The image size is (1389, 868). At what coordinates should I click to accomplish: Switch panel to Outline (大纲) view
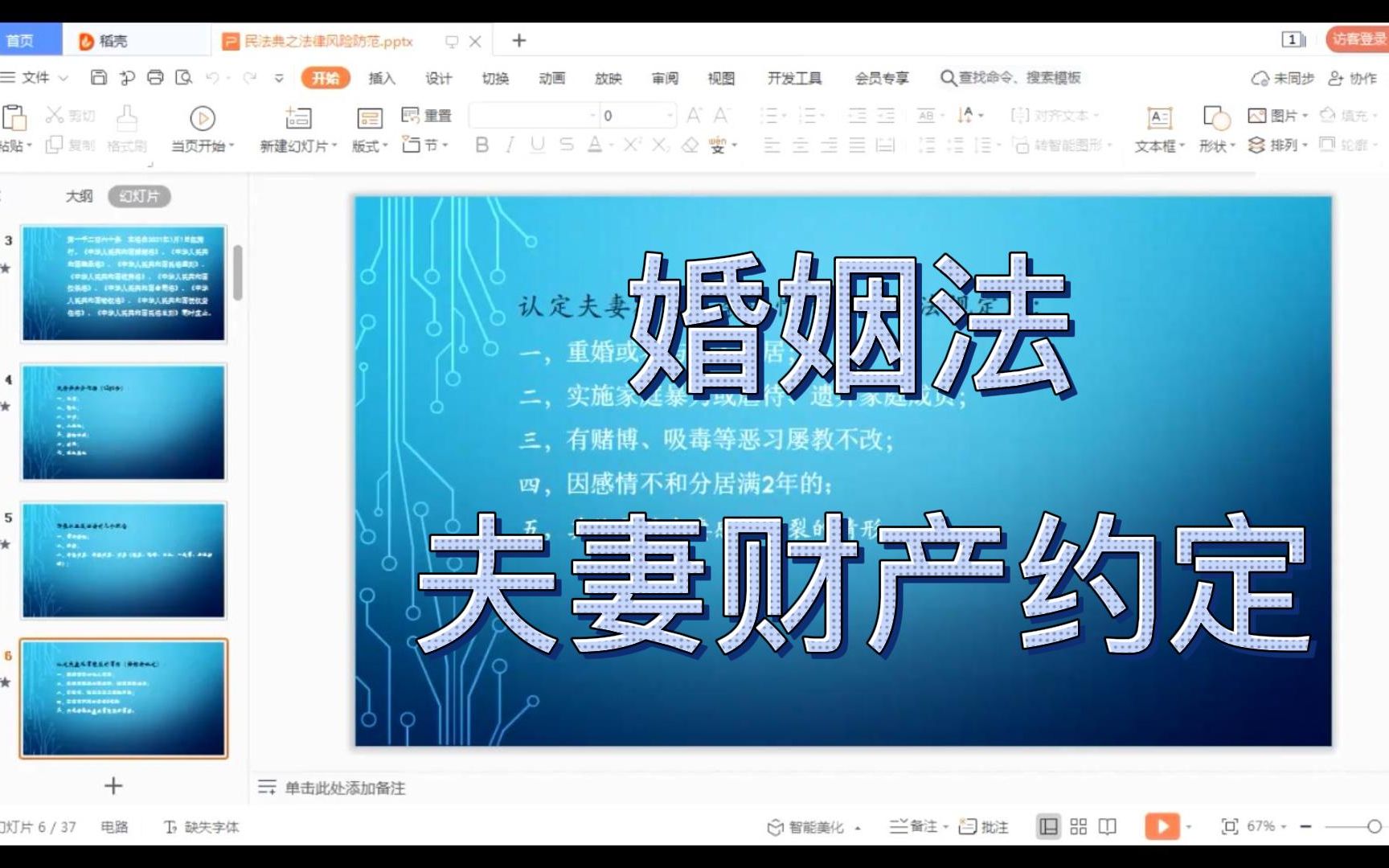click(79, 196)
